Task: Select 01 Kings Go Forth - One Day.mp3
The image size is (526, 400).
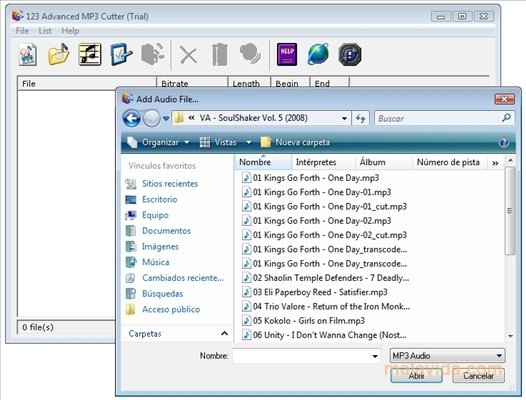Action: tap(311, 178)
